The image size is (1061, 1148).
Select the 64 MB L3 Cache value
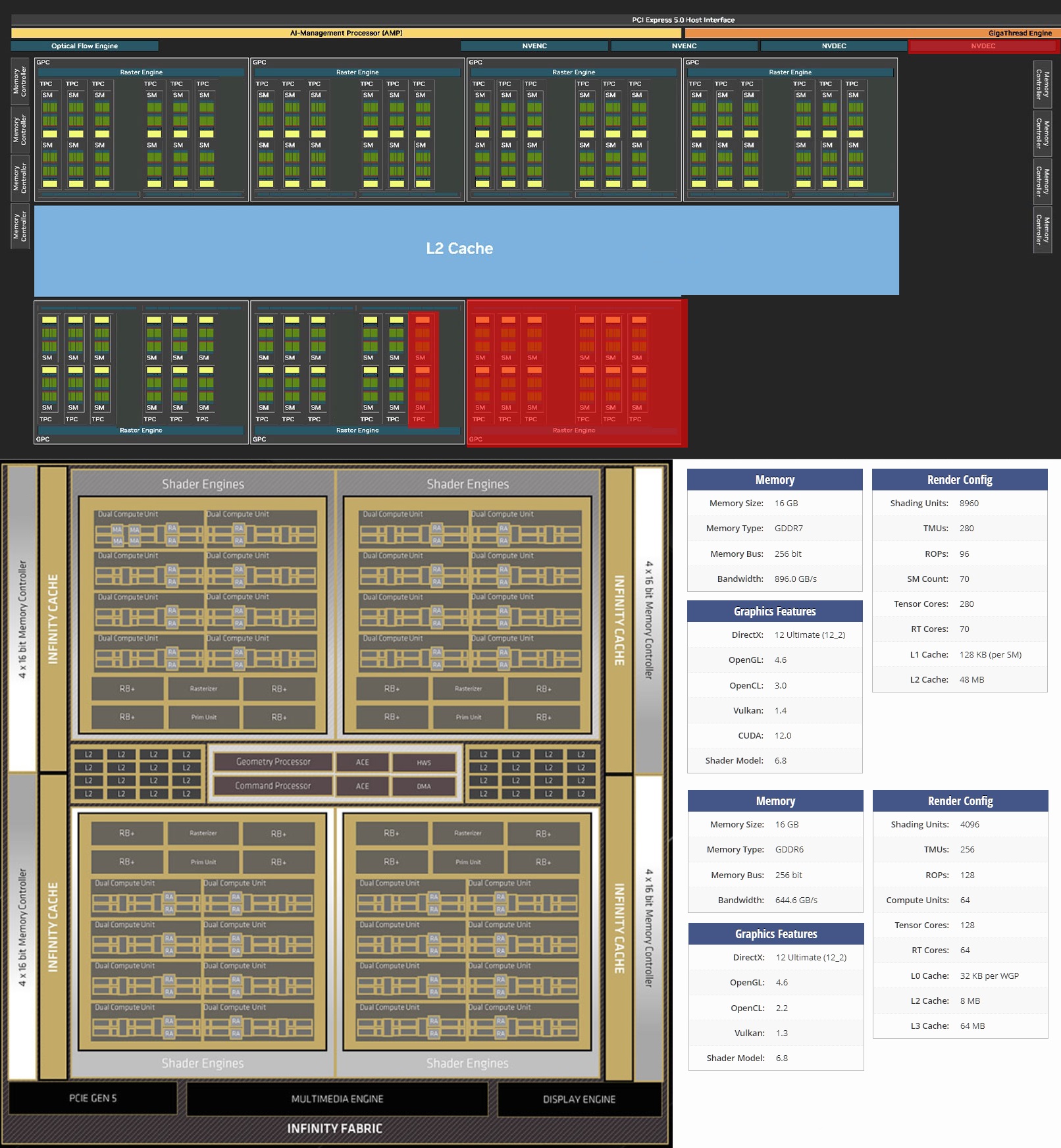click(973, 1026)
